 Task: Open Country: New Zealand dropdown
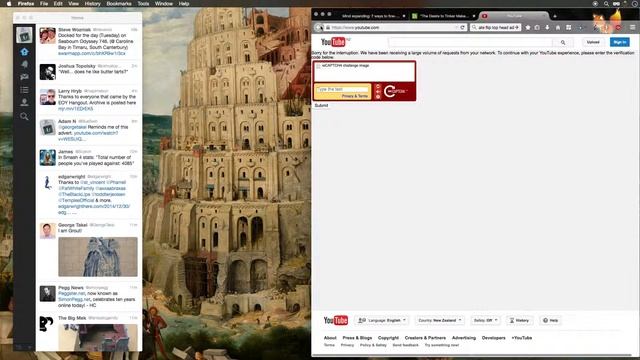point(440,320)
